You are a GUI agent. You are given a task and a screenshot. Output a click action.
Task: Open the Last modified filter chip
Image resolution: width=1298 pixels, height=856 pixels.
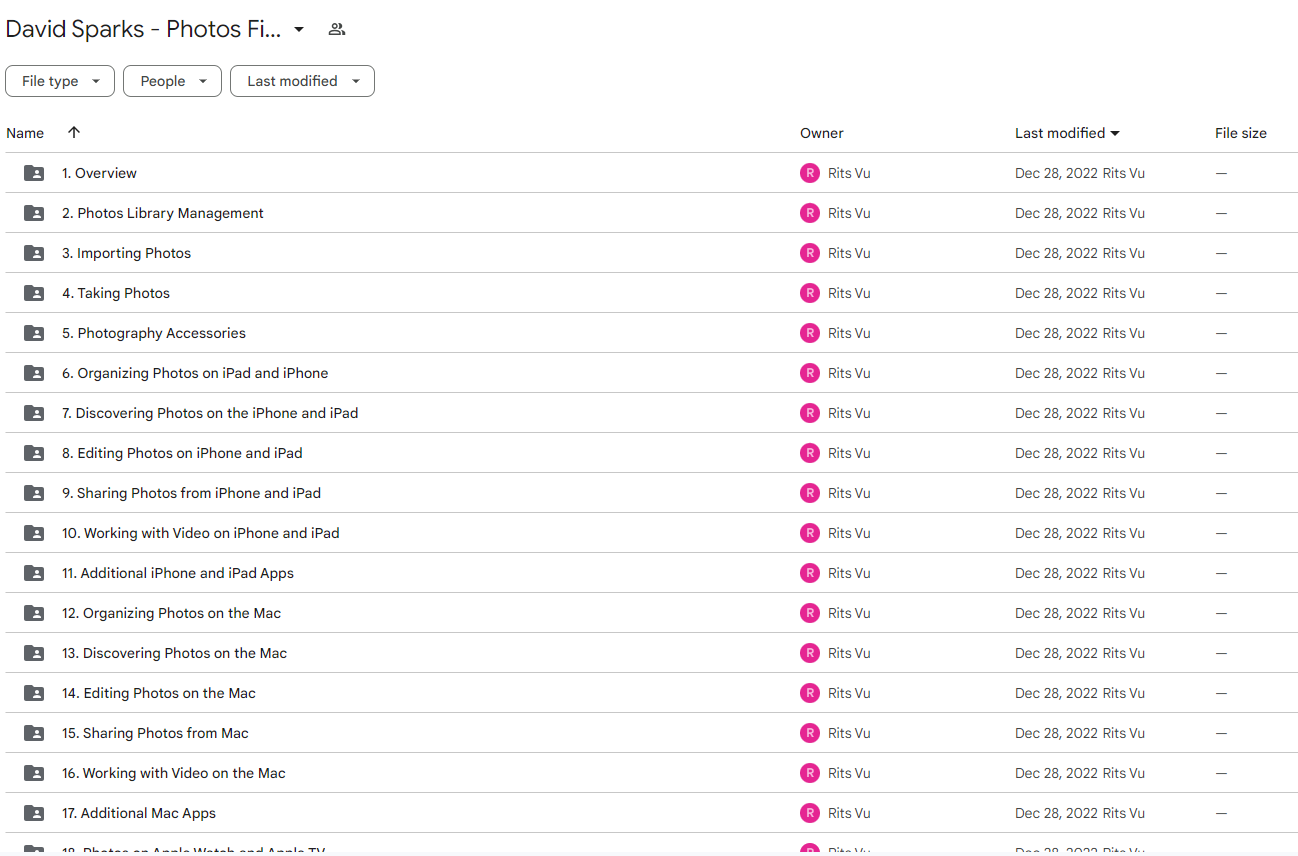(302, 81)
